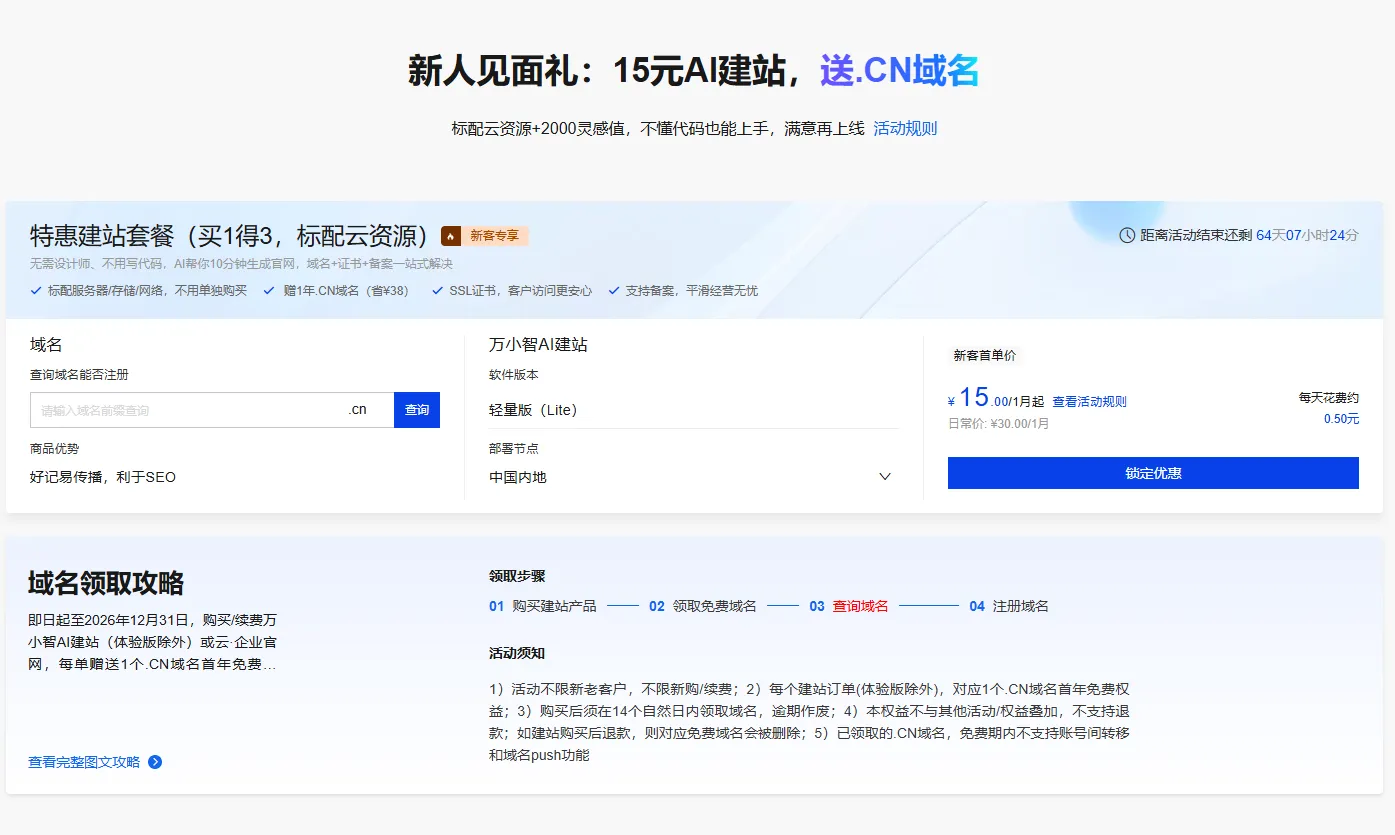This screenshot has width=1395, height=835.
Task: Click the 域名领取攻略 heading
Action: 106,583
